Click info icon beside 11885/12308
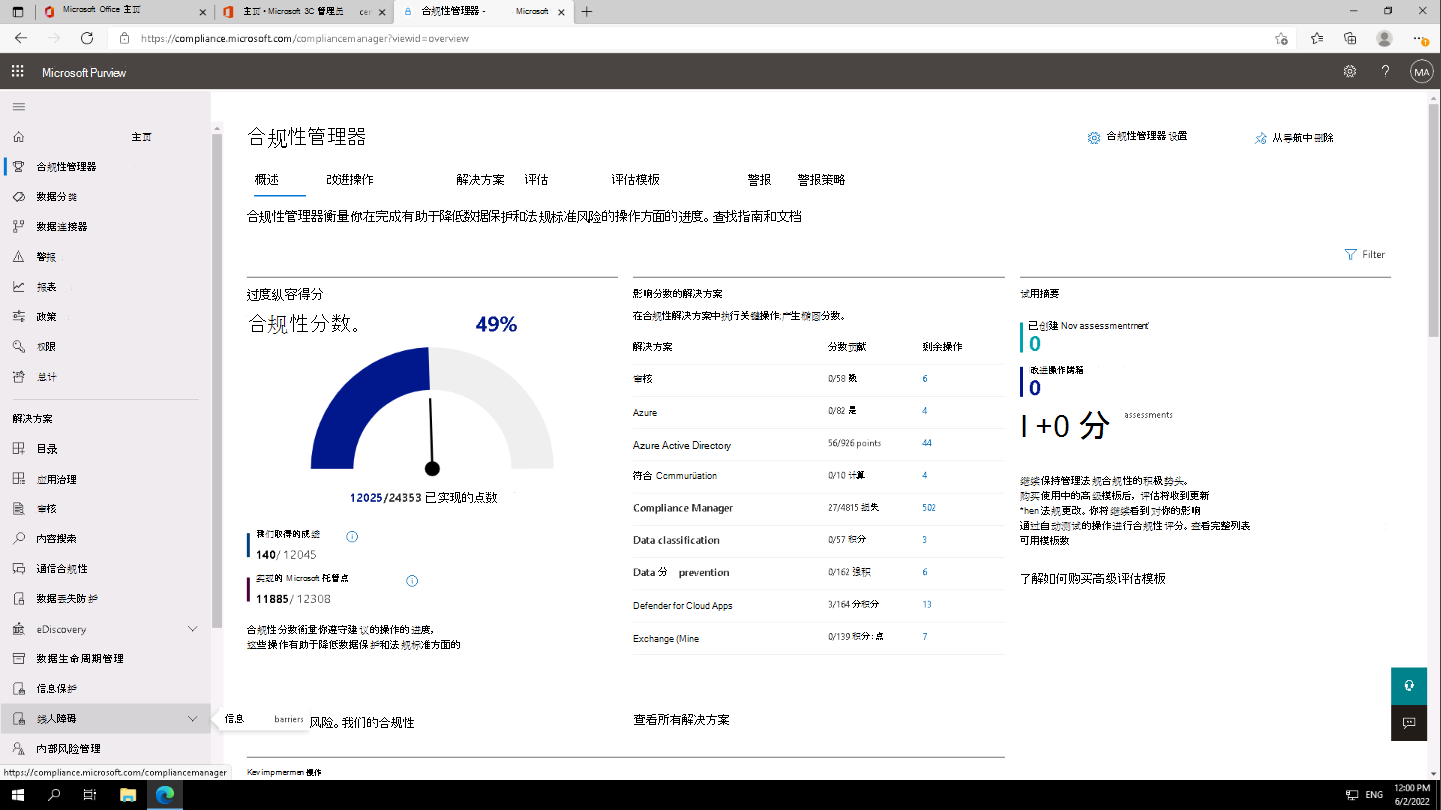The image size is (1441, 810). (x=412, y=581)
